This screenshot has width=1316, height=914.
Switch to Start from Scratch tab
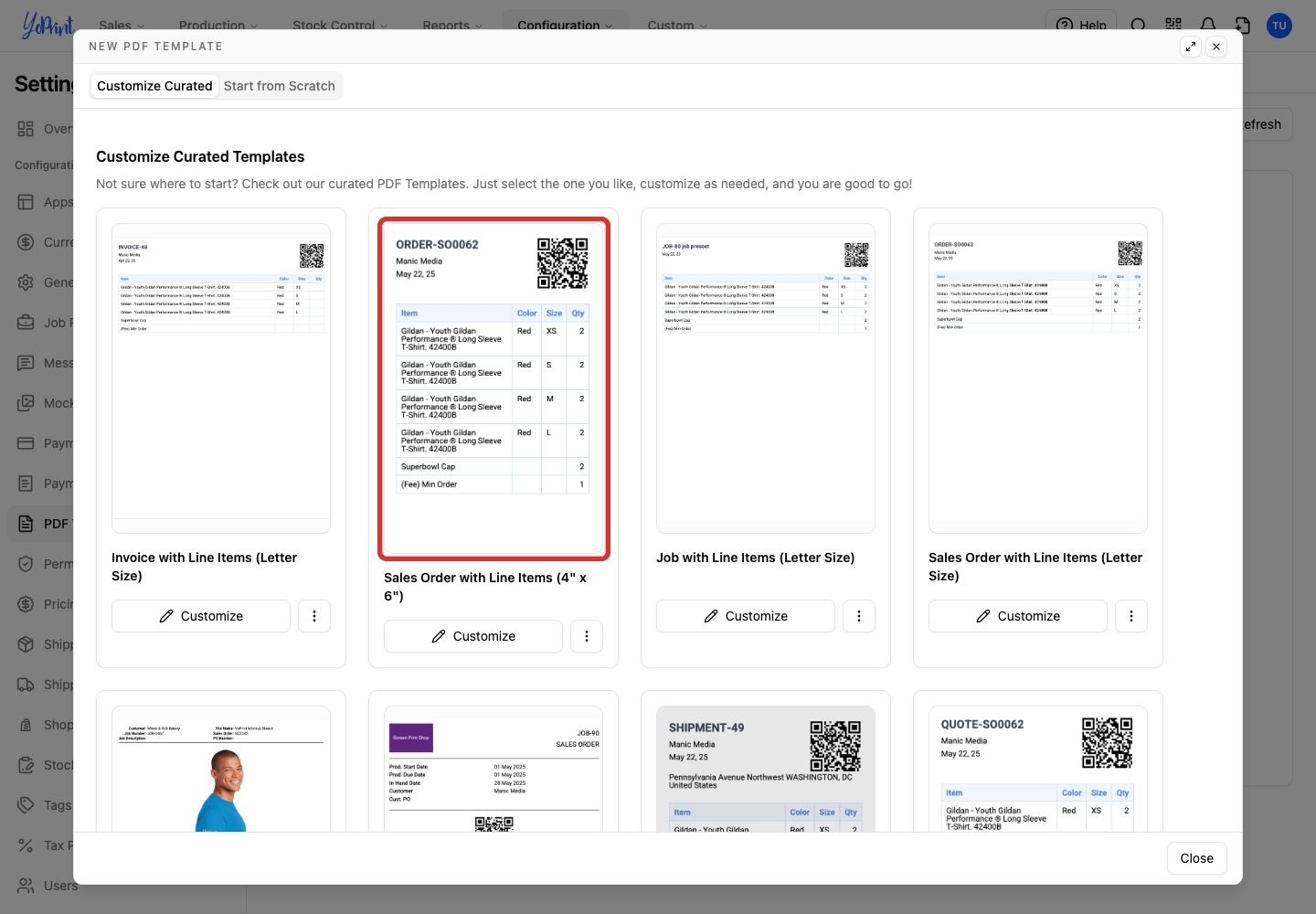280,86
